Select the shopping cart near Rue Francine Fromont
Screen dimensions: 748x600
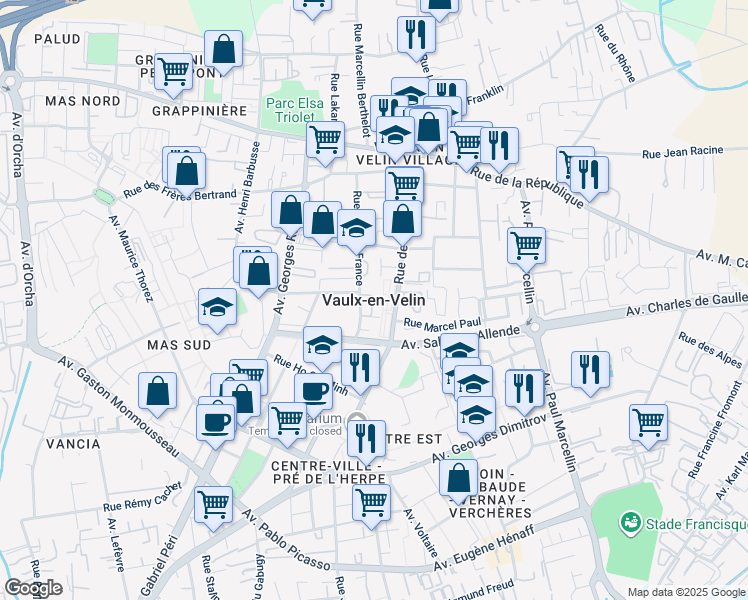(648, 422)
